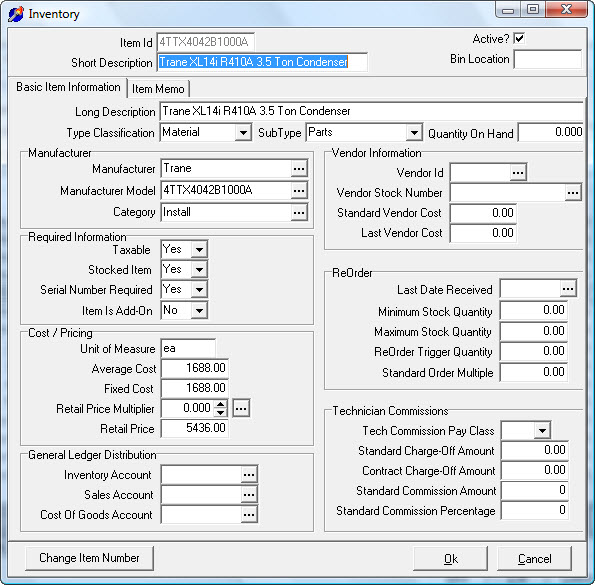Click the Retail Price Multiplier value field
The width and height of the screenshot is (595, 585).
[x=188, y=409]
